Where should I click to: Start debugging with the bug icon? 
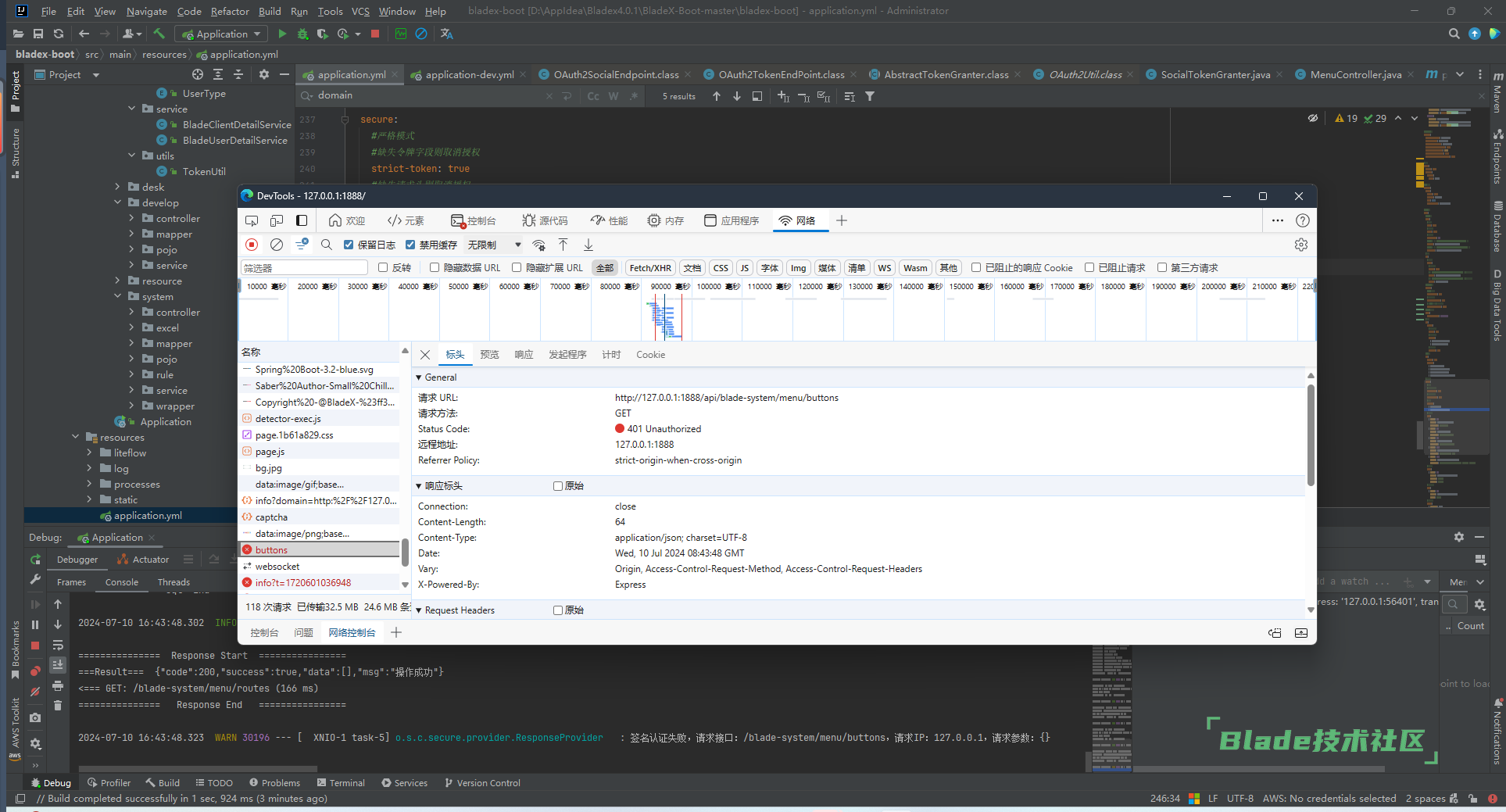[x=302, y=34]
